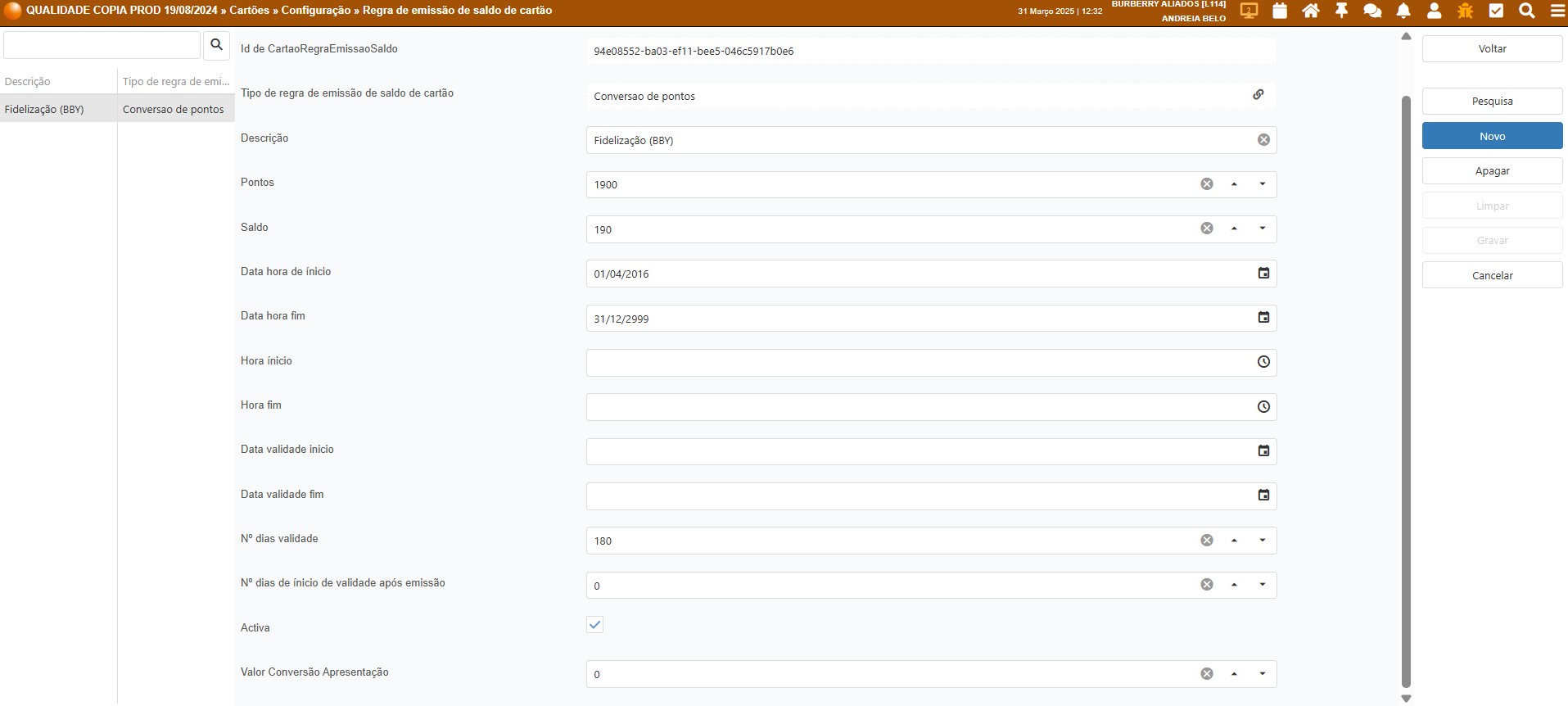Click the Pesquisa button

(1492, 102)
